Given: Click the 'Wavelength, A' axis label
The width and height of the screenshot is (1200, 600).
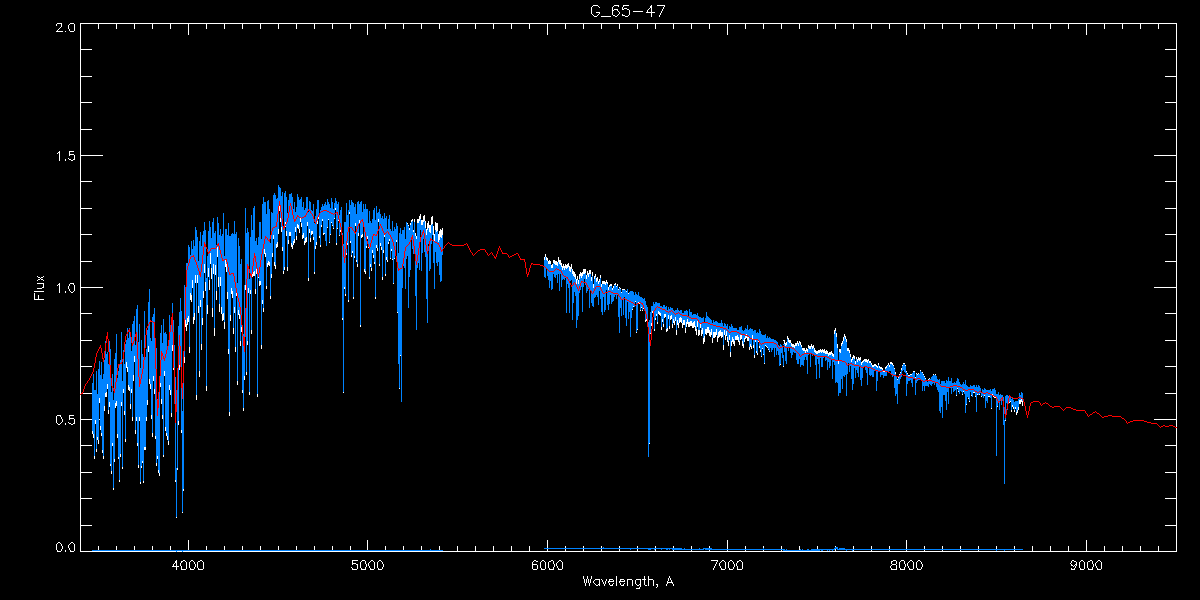Looking at the screenshot, I should point(627,581).
